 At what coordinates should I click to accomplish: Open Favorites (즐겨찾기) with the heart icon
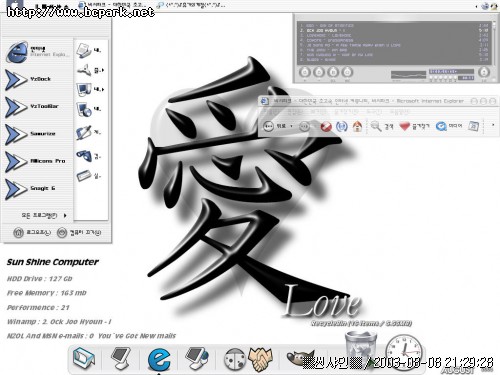coord(414,126)
